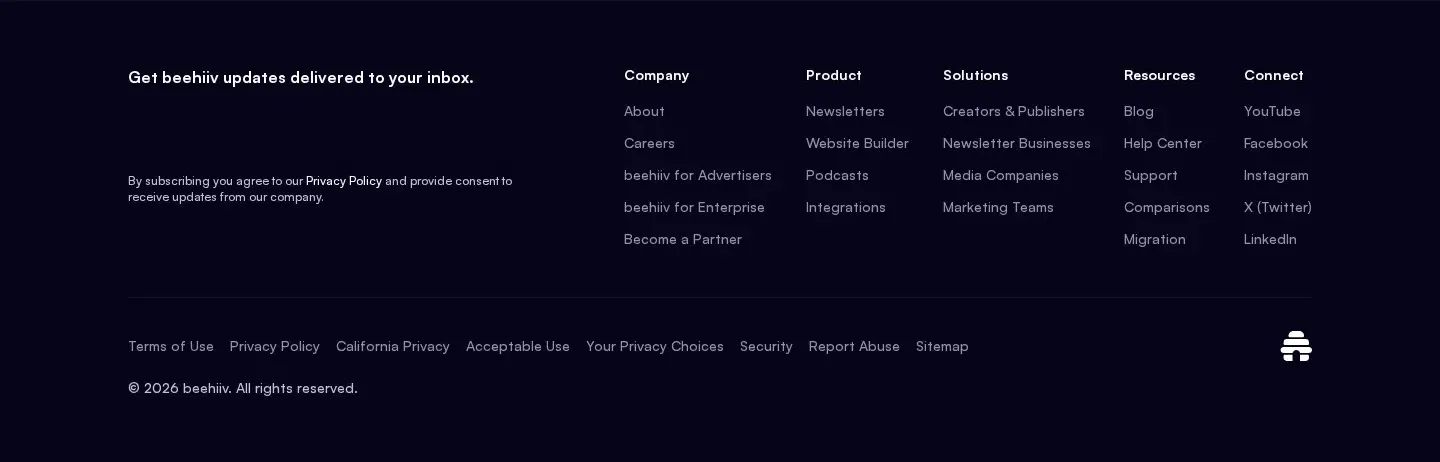
Task: Follow the X (Twitter) link
Action: click(1278, 207)
